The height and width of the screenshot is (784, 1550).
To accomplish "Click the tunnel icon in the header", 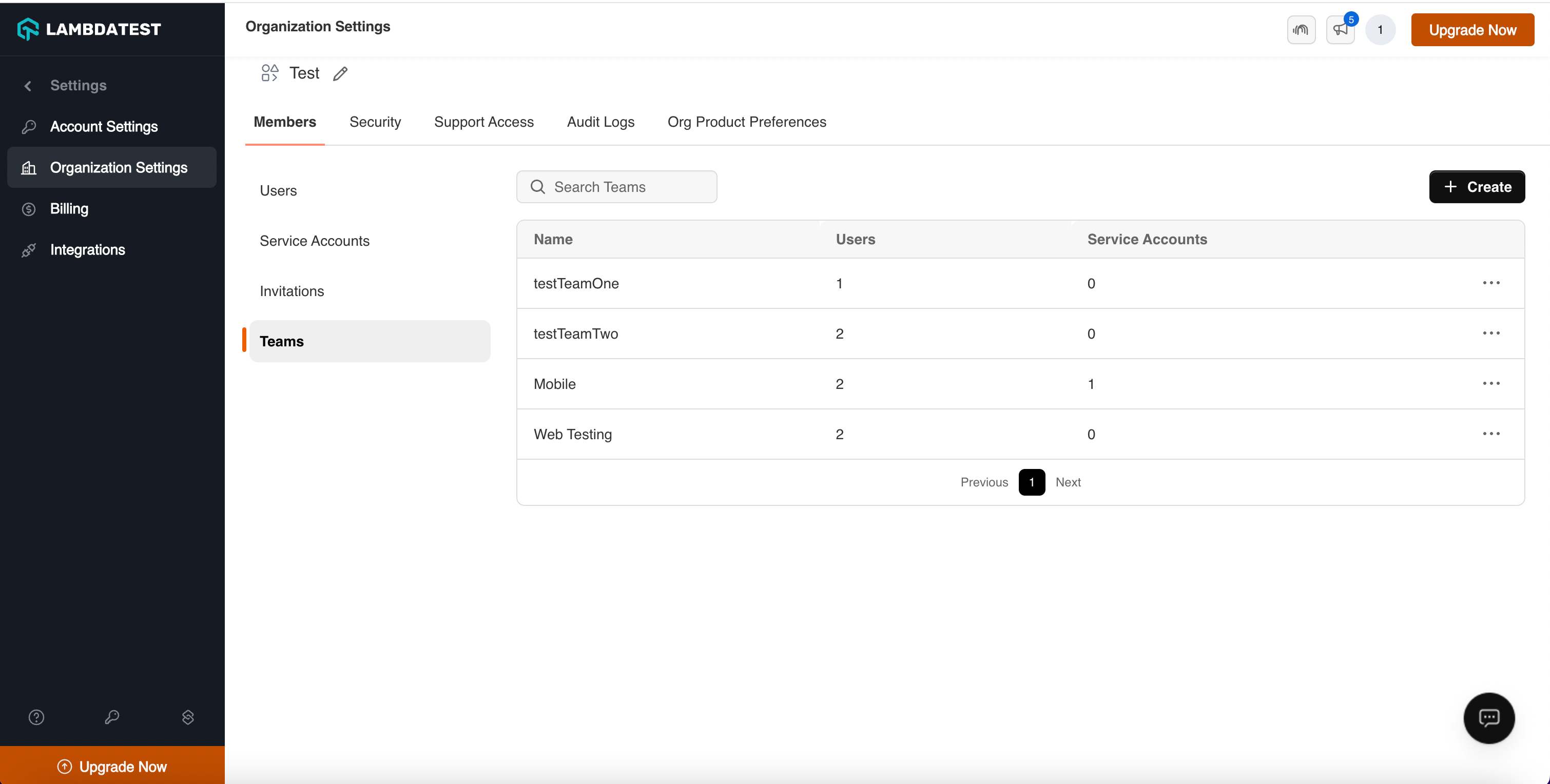I will [1300, 29].
